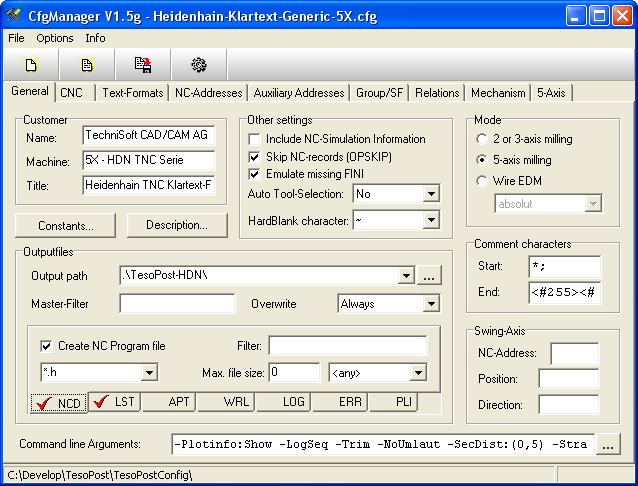This screenshot has height=486, width=638.
Task: Click the Description... button
Action: [x=176, y=225]
